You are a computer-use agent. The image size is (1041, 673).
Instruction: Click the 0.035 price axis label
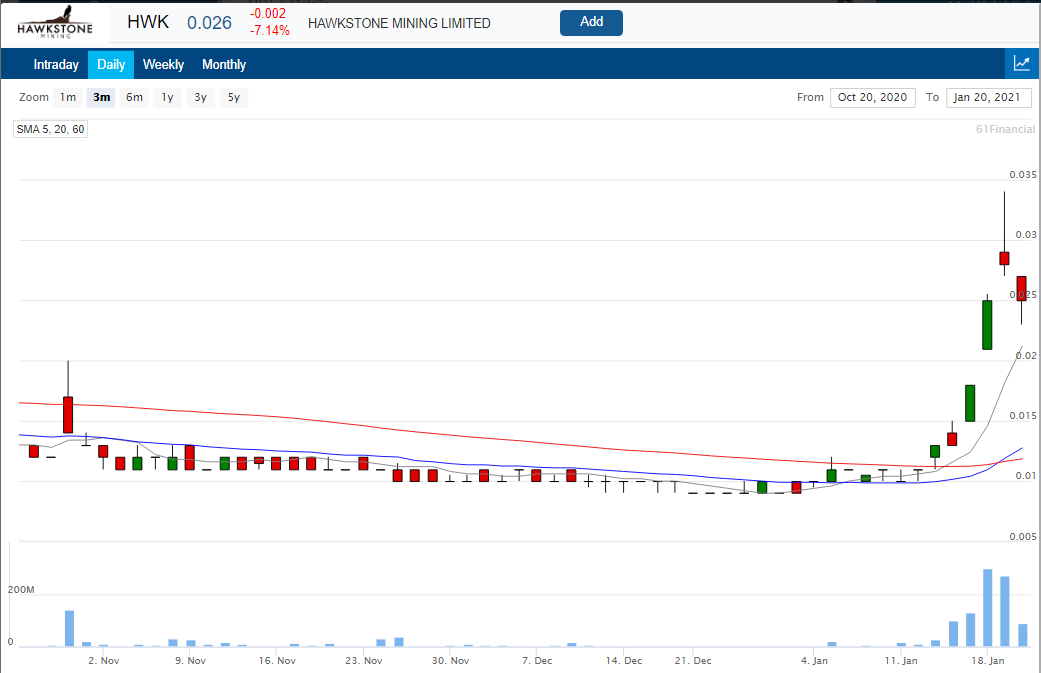(1022, 175)
